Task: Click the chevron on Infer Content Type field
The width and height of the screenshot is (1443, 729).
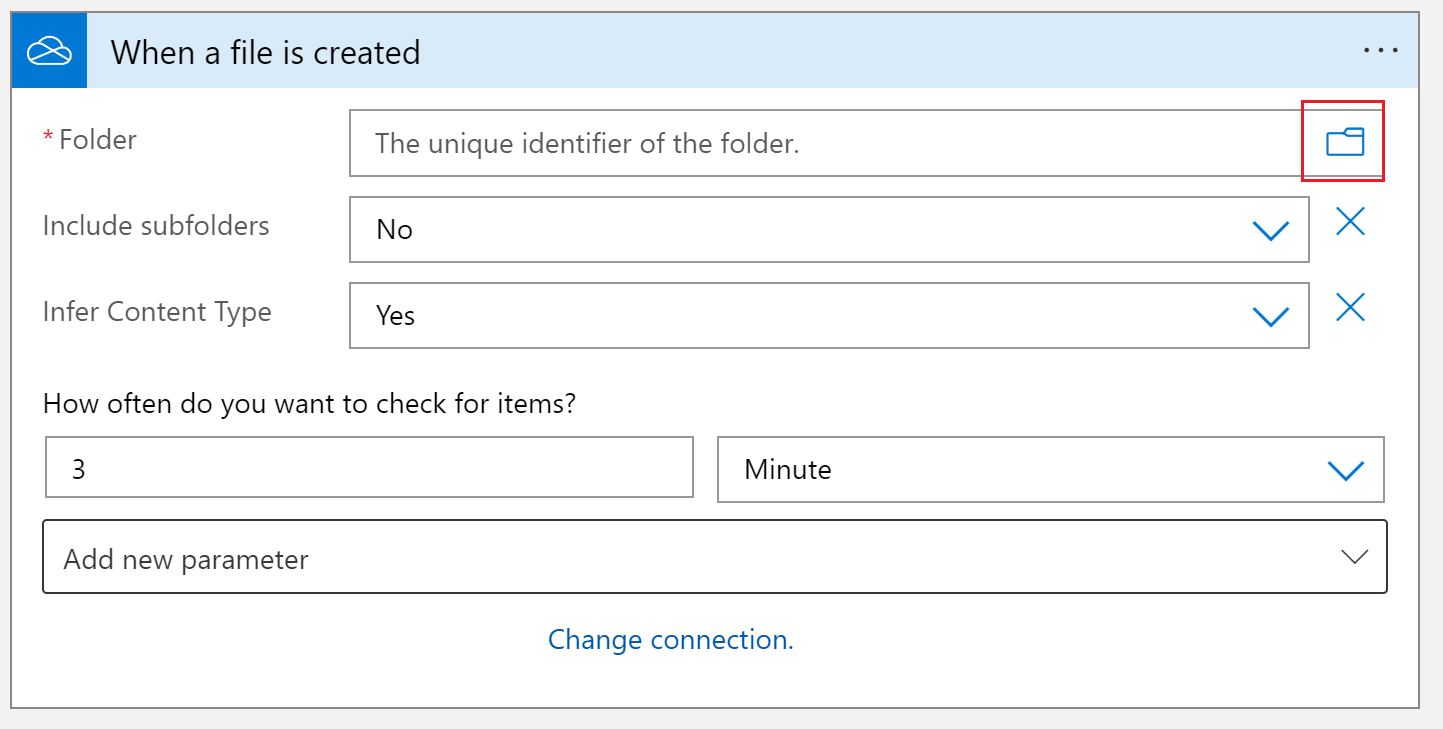Action: [x=1271, y=315]
